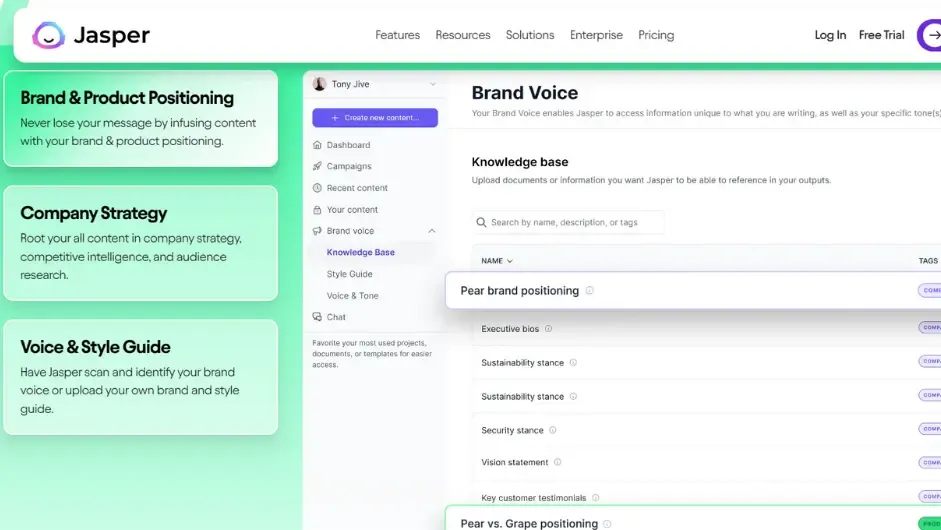Open Dashboard in the sidebar

(348, 145)
